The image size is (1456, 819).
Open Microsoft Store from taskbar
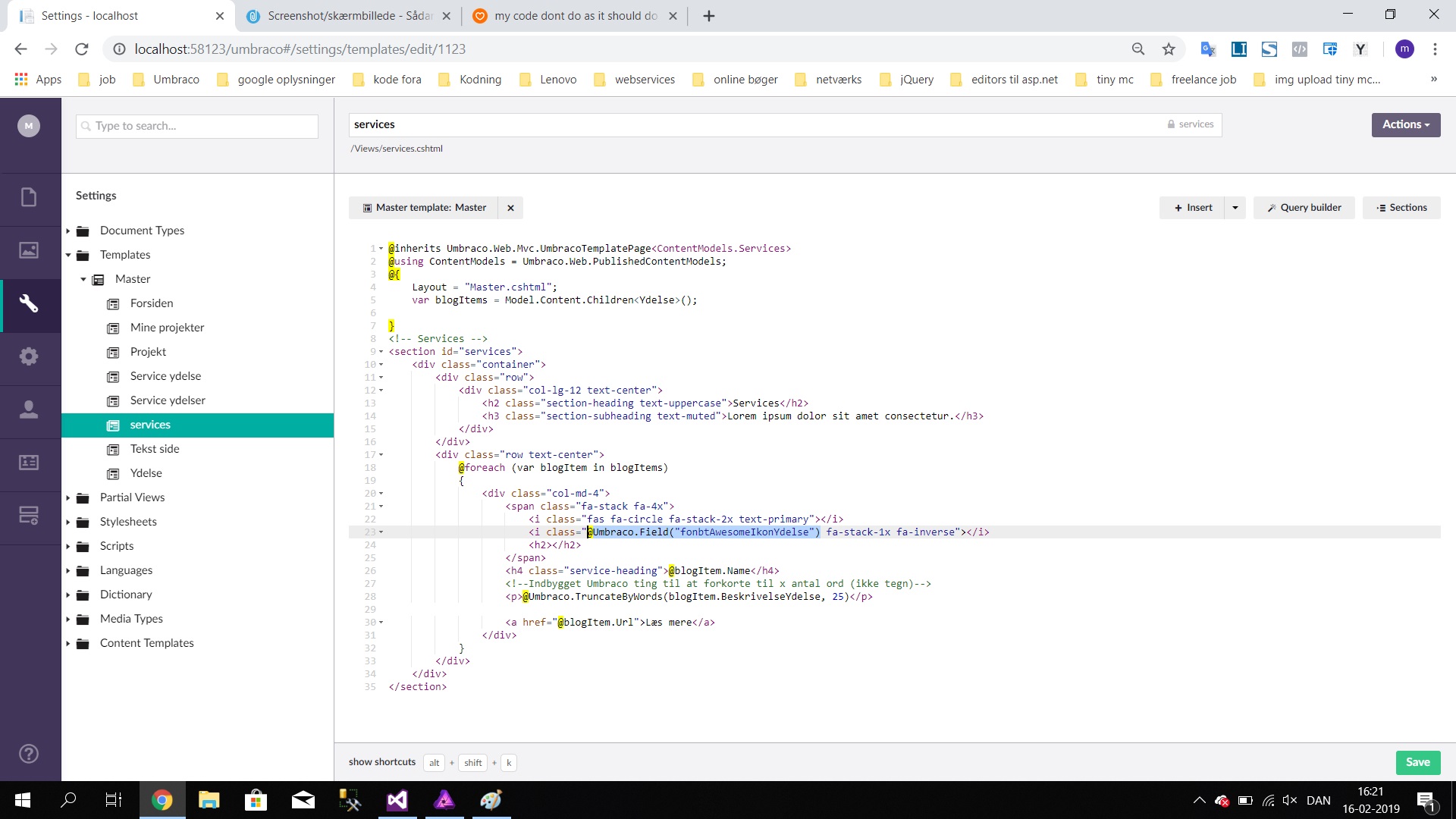coord(256,800)
